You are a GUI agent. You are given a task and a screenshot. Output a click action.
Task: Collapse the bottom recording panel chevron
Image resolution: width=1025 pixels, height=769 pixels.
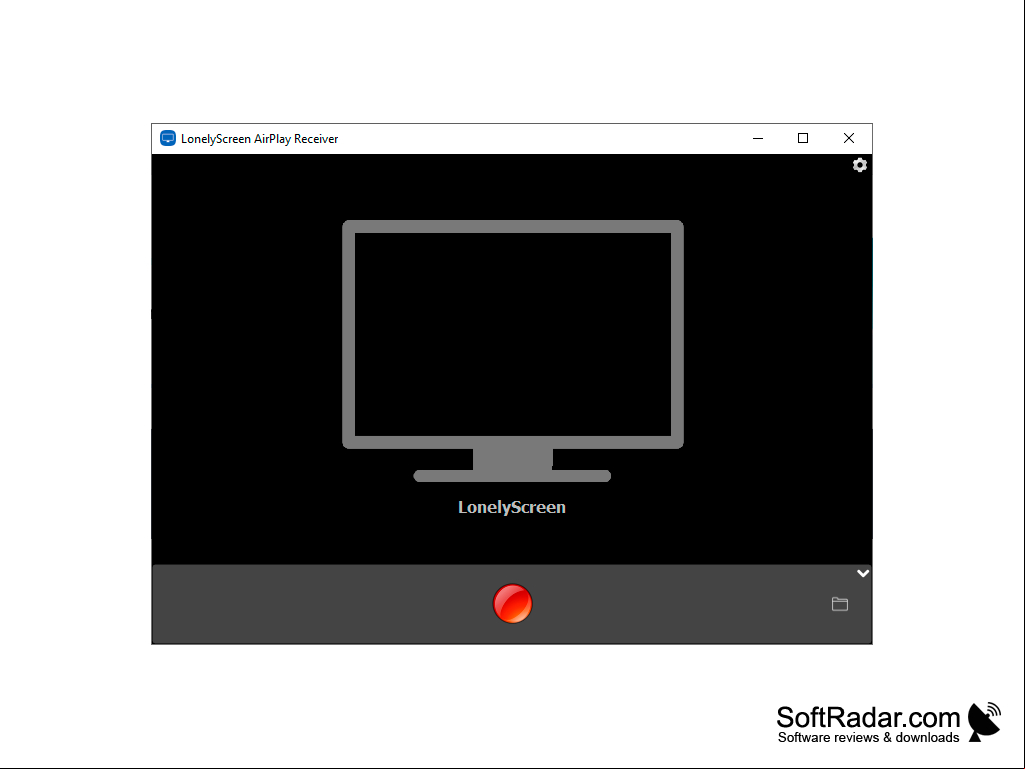(x=863, y=573)
